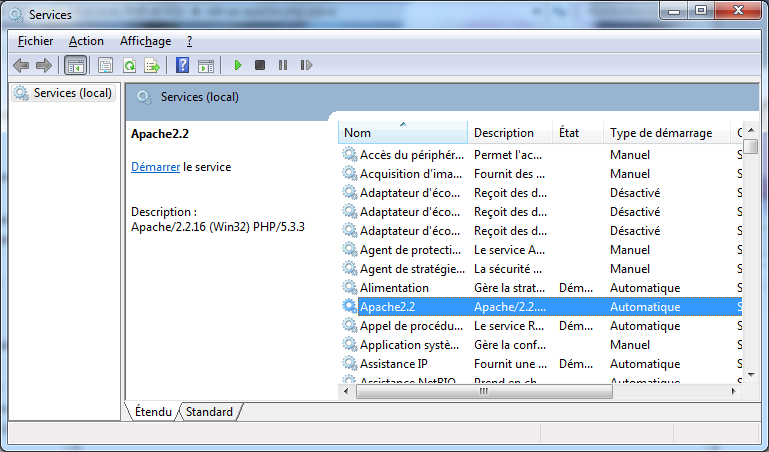This screenshot has width=769, height=452.
Task: Click 'Gère la conf...' description cell
Action: [510, 345]
